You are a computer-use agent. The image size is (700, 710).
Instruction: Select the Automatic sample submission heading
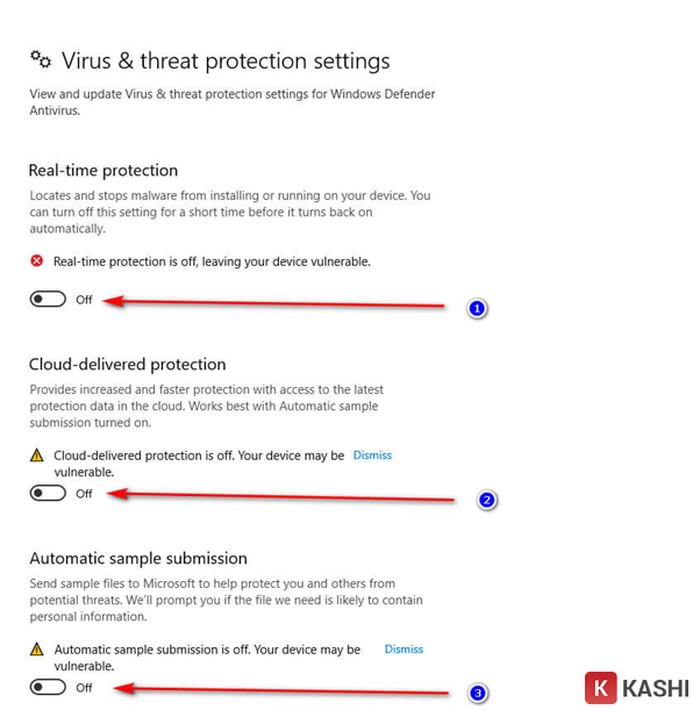coord(138,558)
